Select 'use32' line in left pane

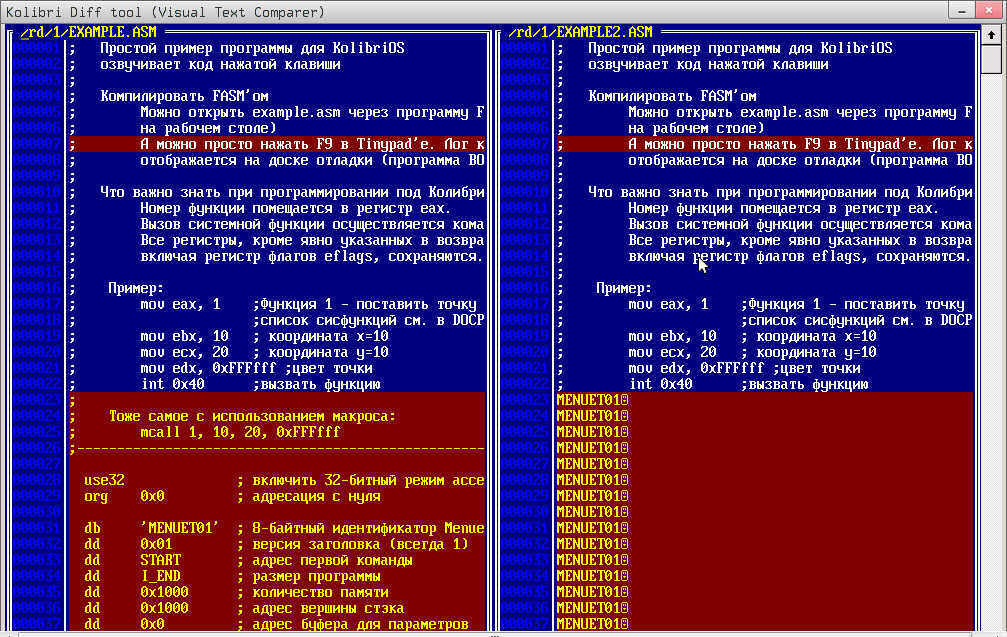(x=105, y=480)
